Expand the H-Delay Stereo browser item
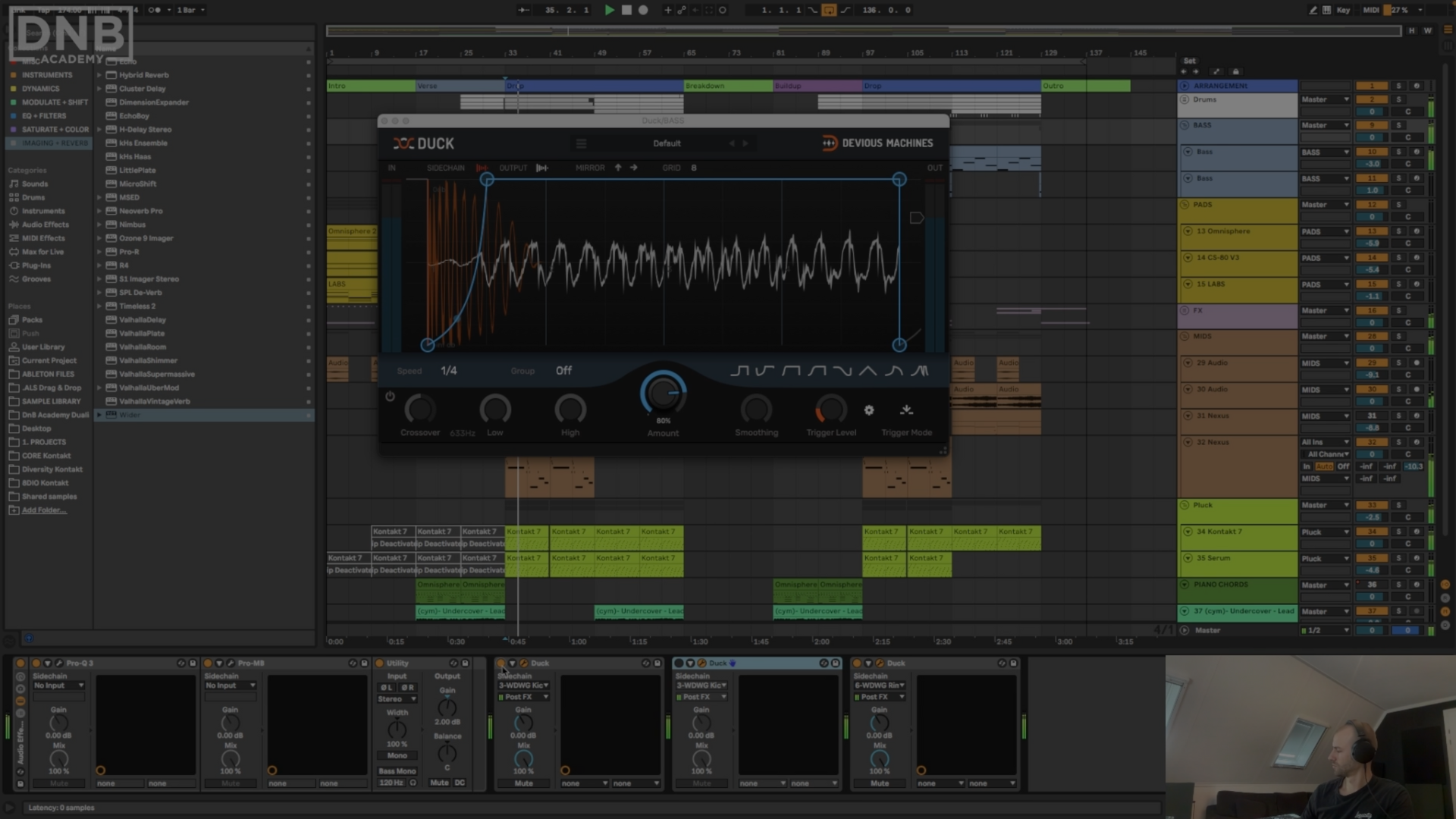 click(99, 130)
